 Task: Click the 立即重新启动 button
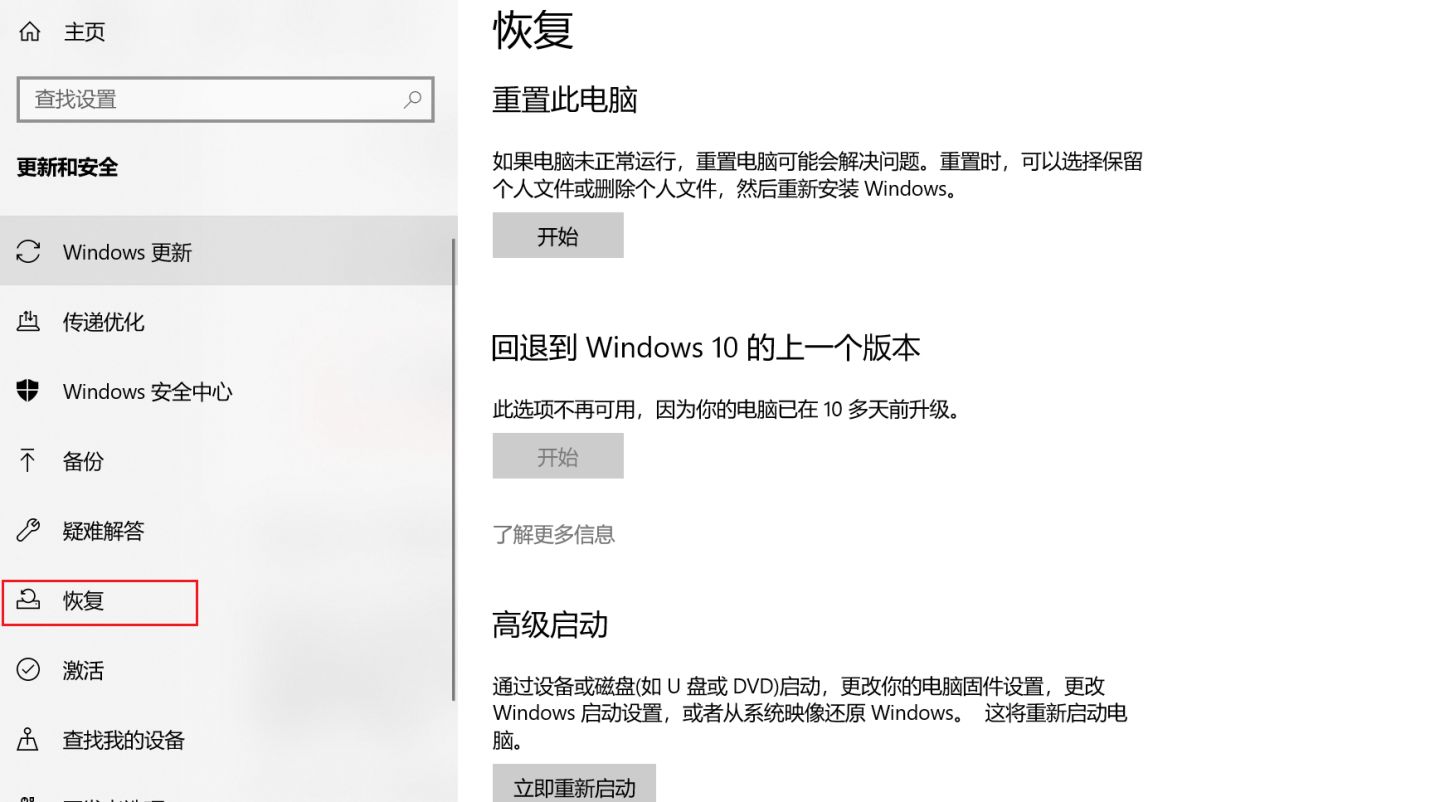574,786
